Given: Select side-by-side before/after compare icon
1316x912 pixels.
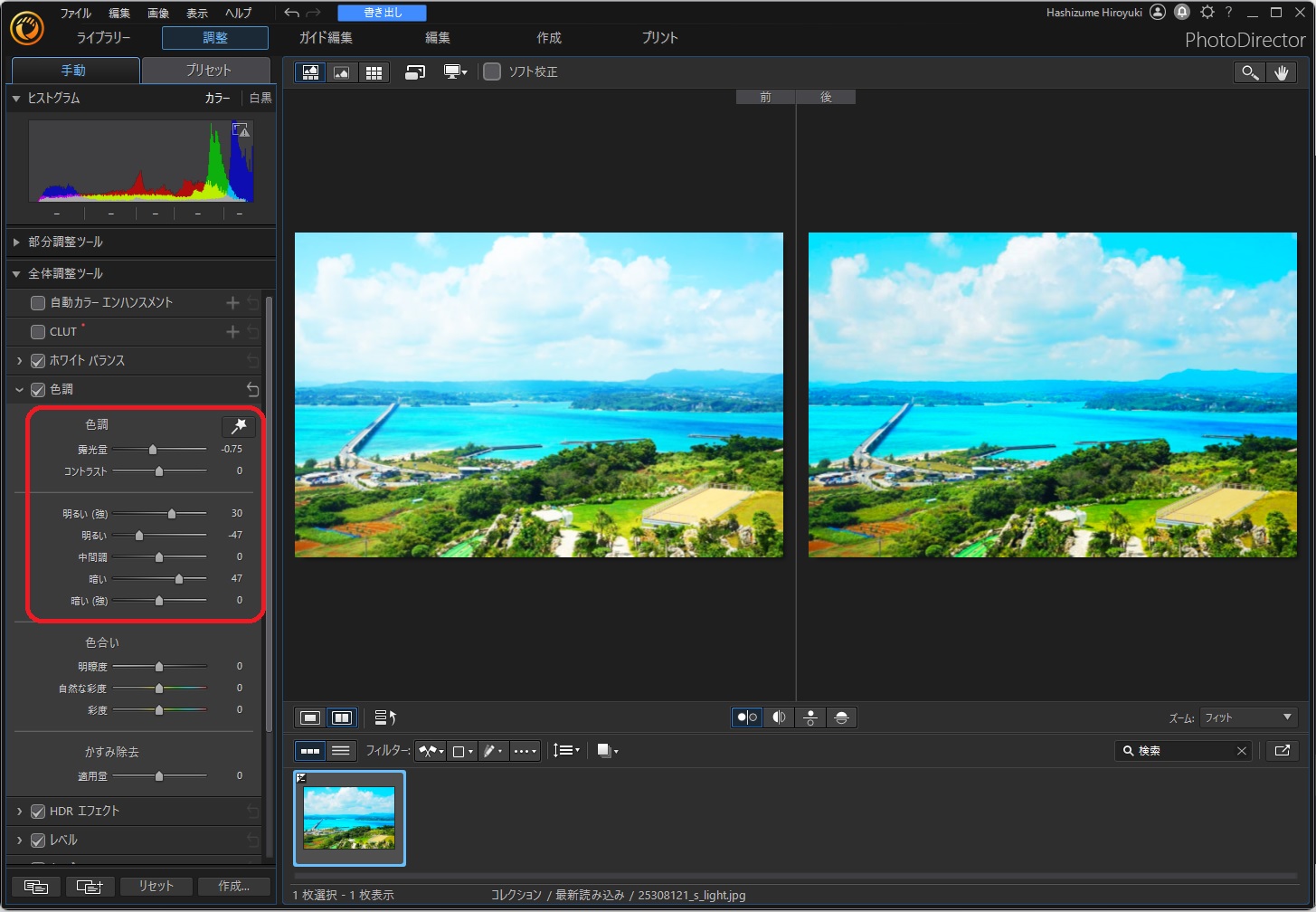Looking at the screenshot, I should tap(747, 717).
